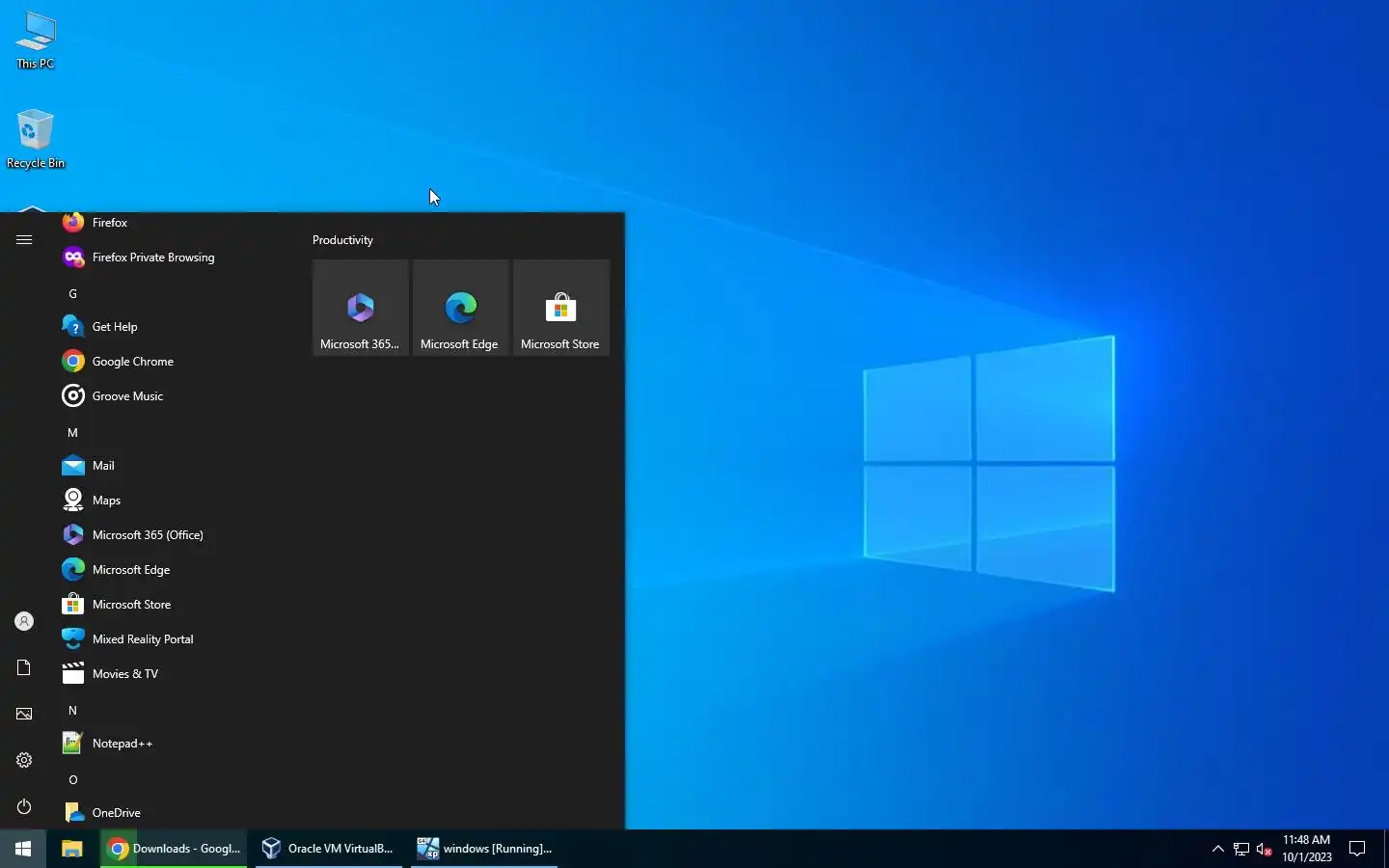Open the notification Action Center
The width and height of the screenshot is (1389, 868).
[1357, 849]
